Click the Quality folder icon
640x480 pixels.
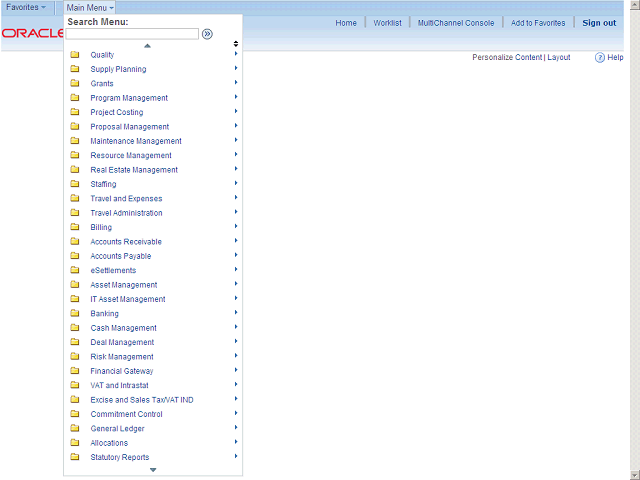[x=75, y=54]
